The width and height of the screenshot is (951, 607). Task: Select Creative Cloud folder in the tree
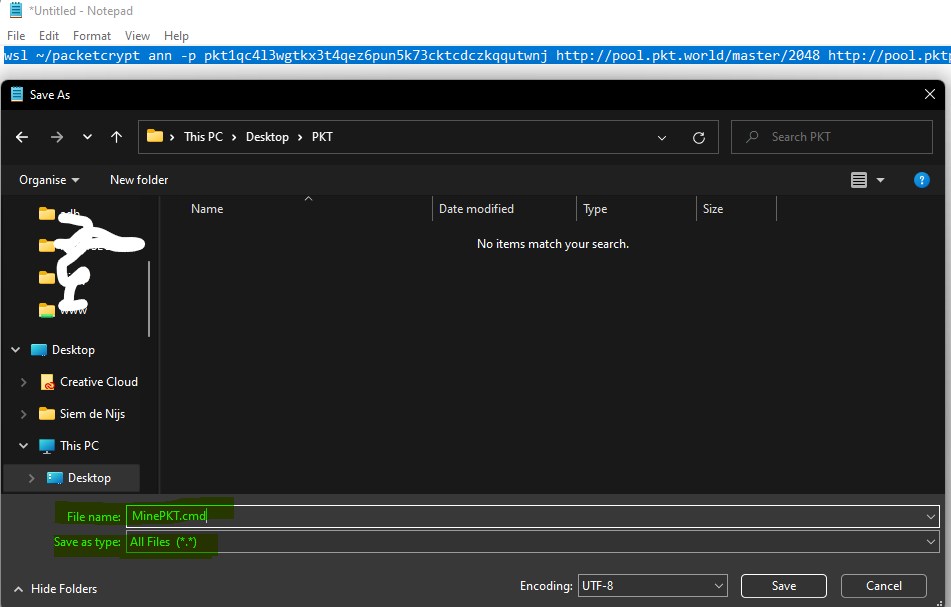[99, 382]
